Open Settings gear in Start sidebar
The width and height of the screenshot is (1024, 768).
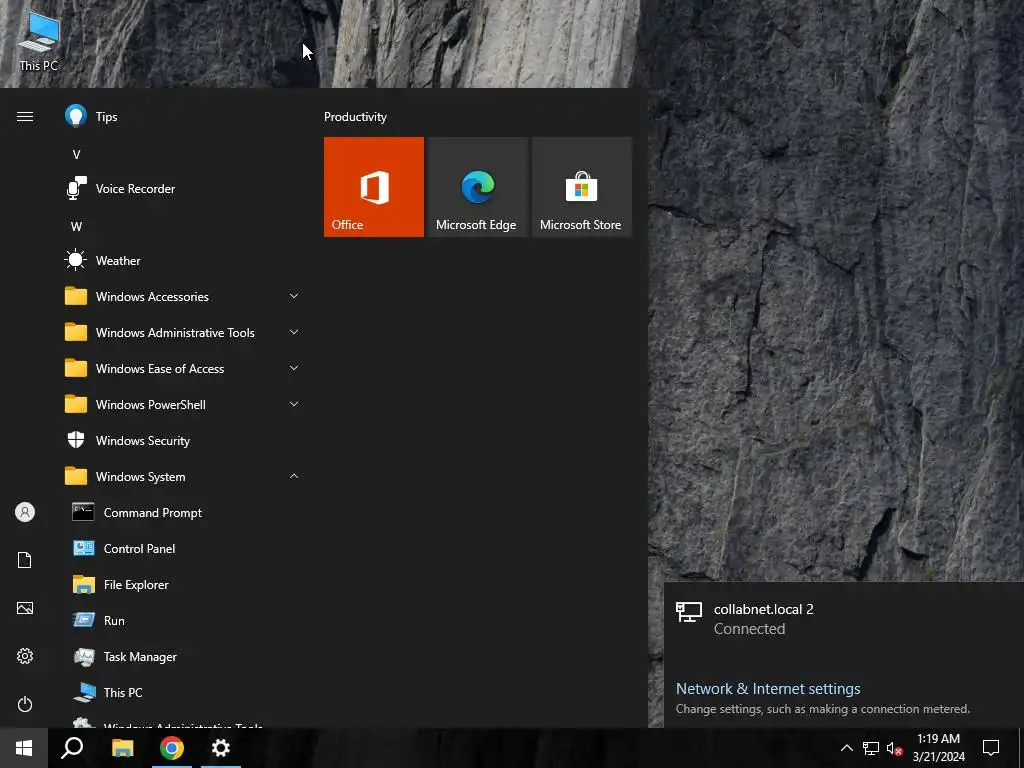pos(25,656)
